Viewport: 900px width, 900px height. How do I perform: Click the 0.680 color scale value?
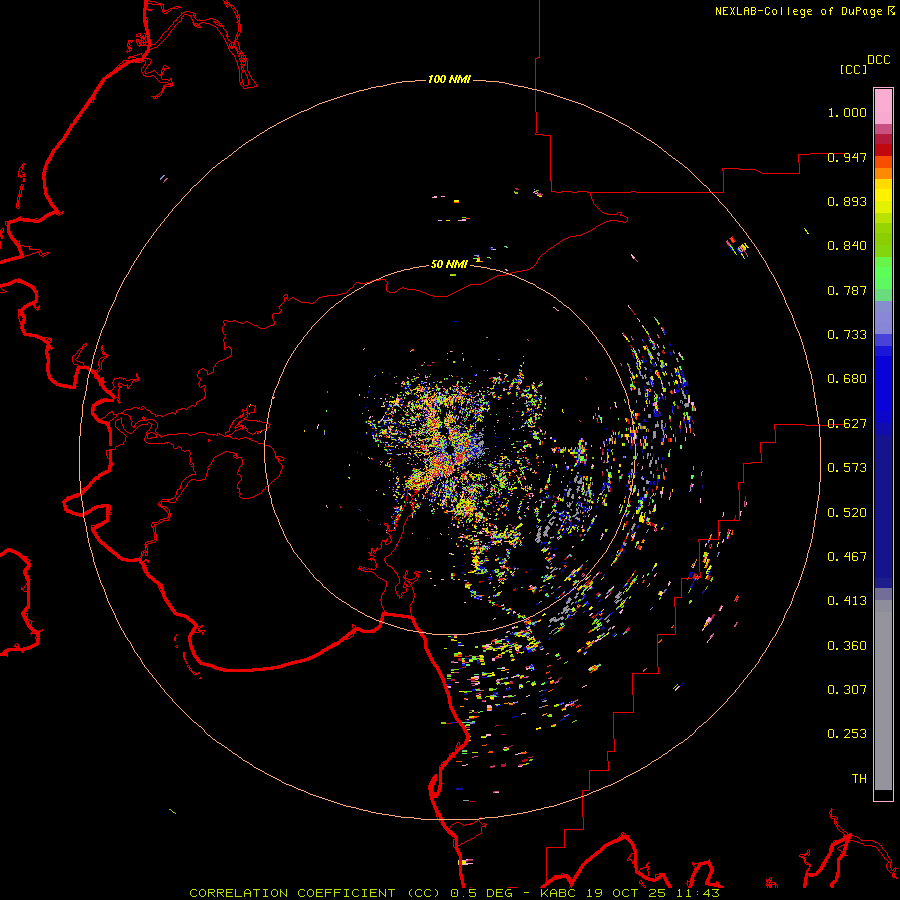click(847, 379)
